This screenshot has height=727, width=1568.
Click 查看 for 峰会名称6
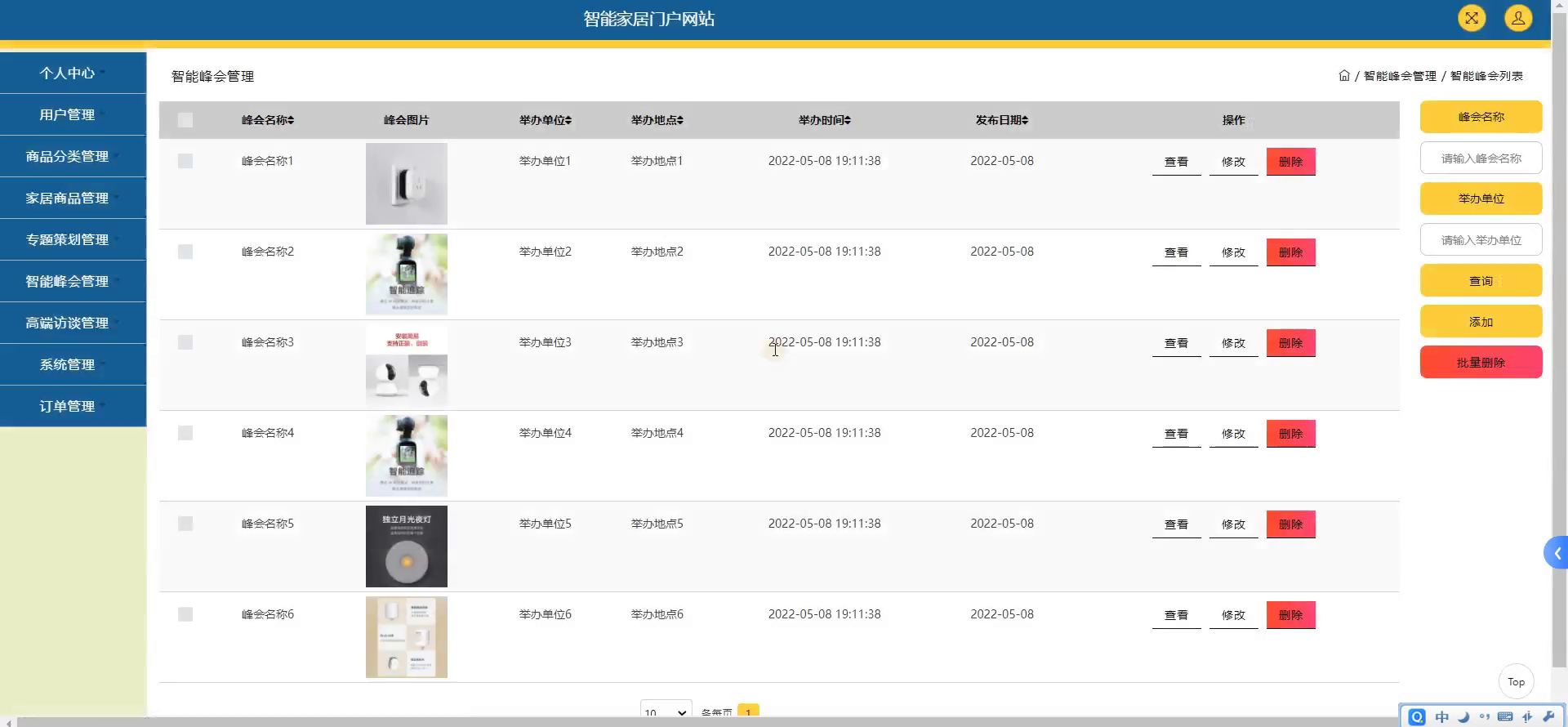1176,615
